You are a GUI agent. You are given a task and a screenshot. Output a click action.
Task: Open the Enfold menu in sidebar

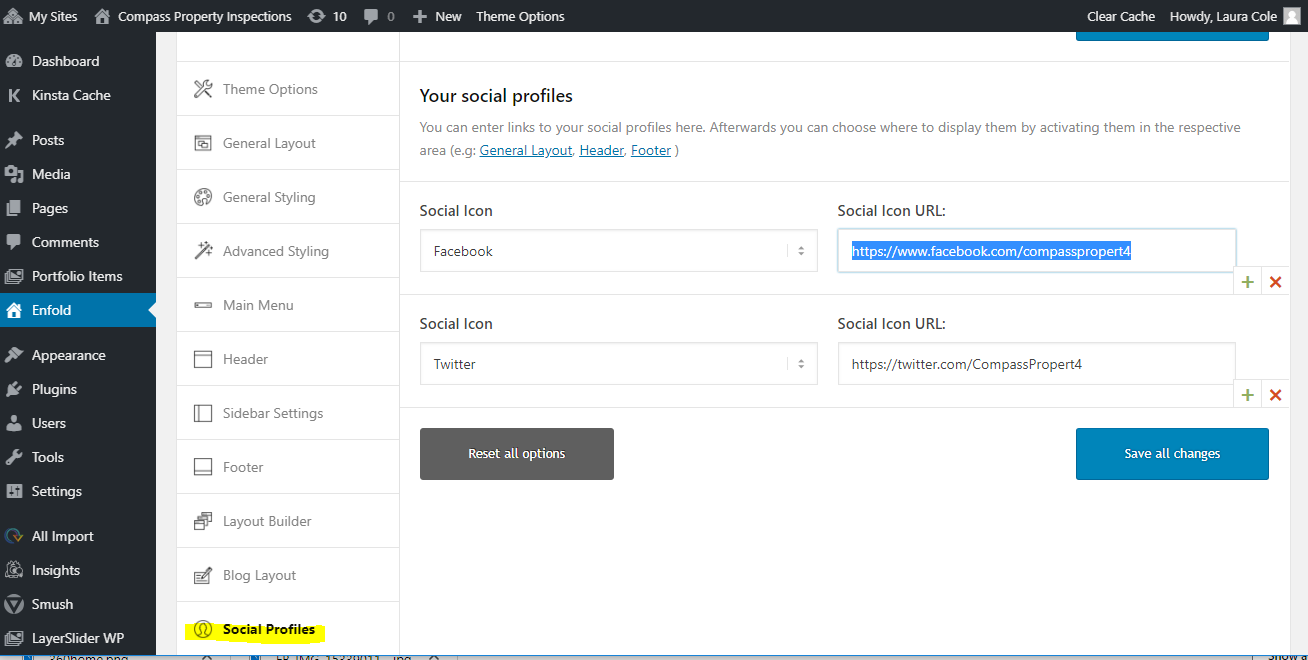(78, 310)
